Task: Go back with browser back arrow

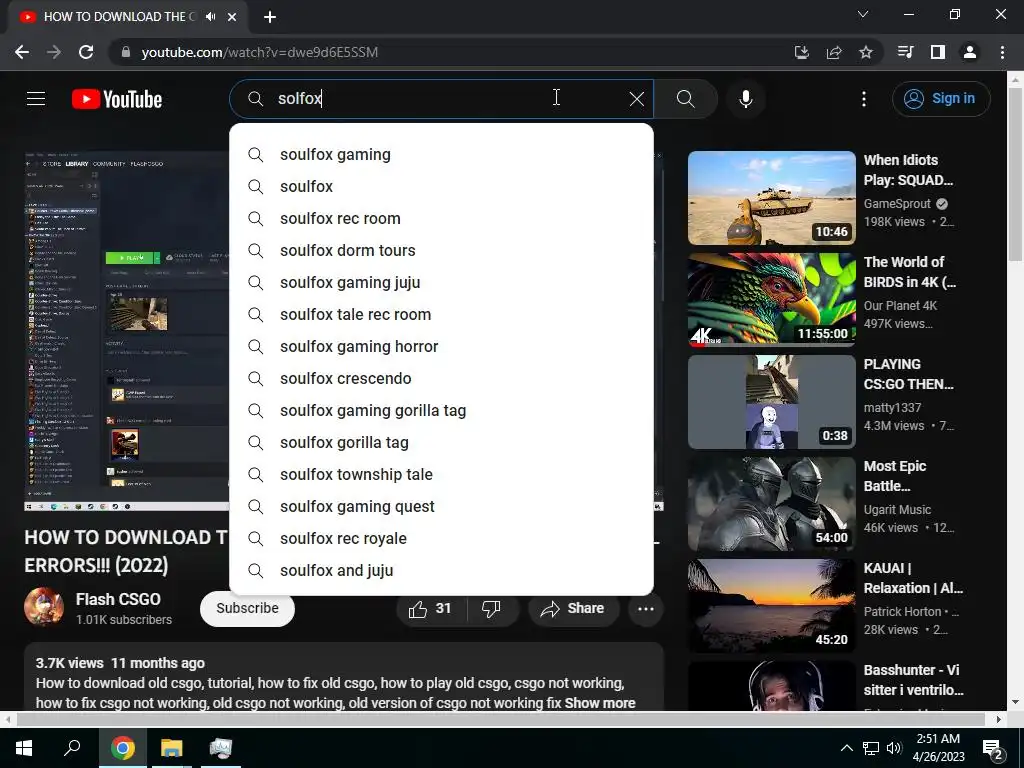Action: click(22, 52)
